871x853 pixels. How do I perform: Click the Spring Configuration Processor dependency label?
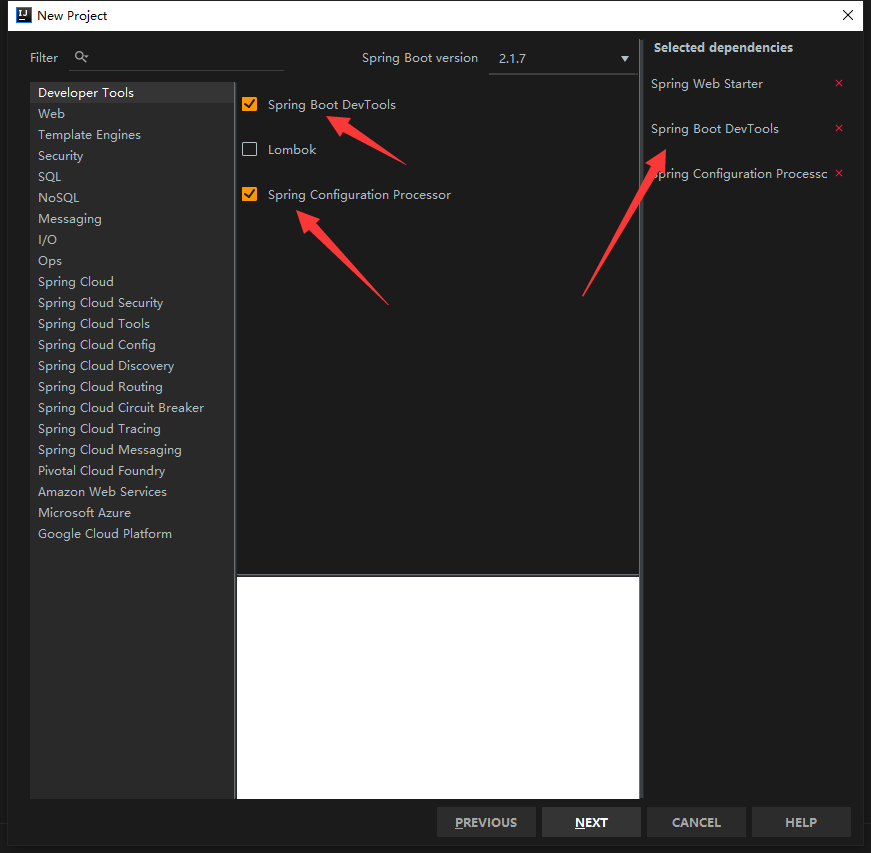(359, 194)
